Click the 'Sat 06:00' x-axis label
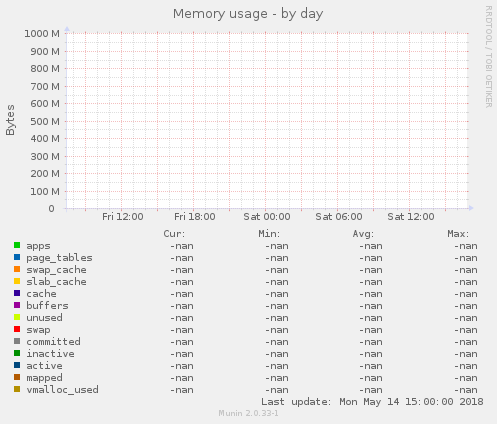This screenshot has height=424, width=497. tap(339, 217)
